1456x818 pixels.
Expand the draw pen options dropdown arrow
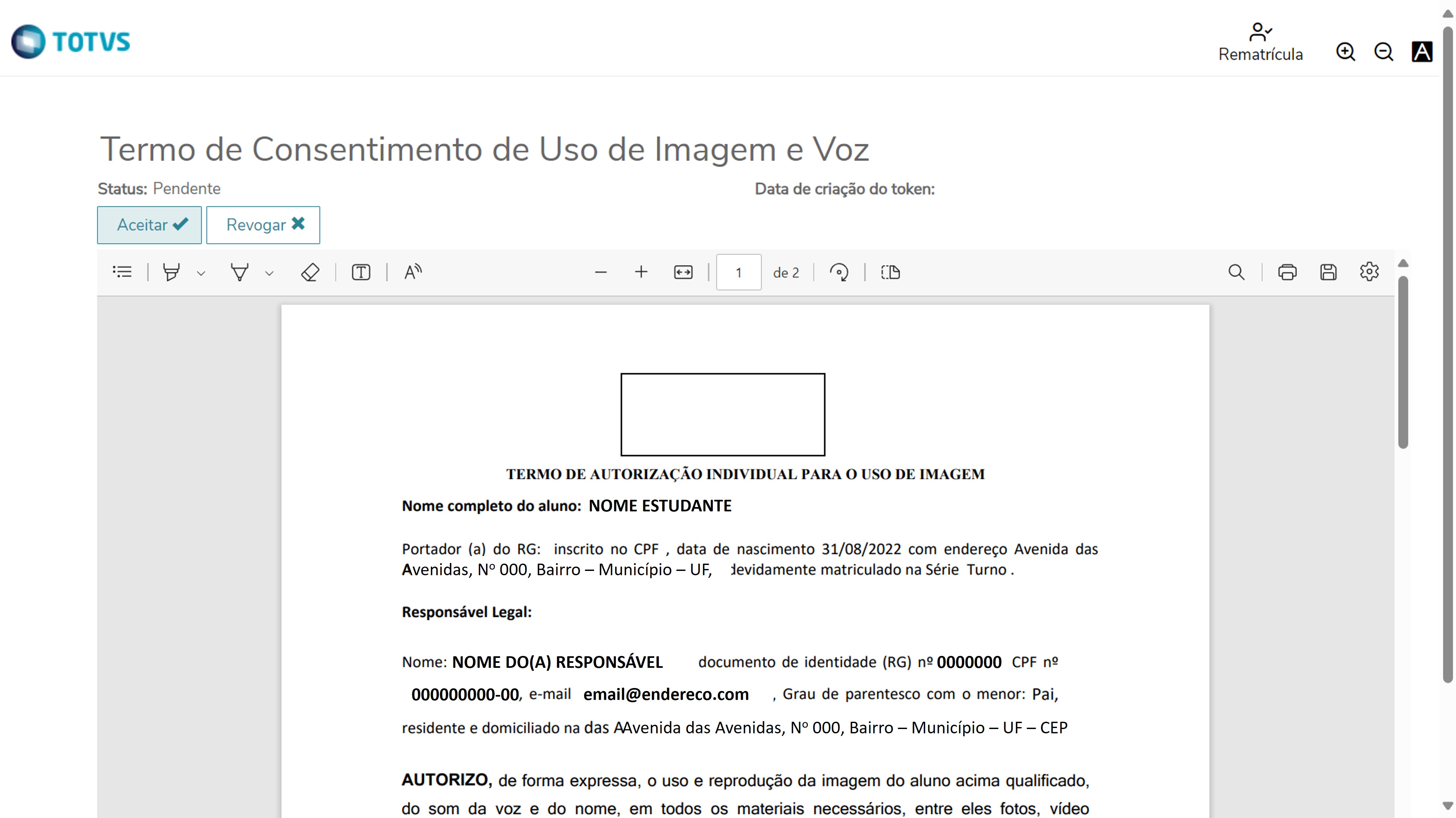click(x=270, y=274)
